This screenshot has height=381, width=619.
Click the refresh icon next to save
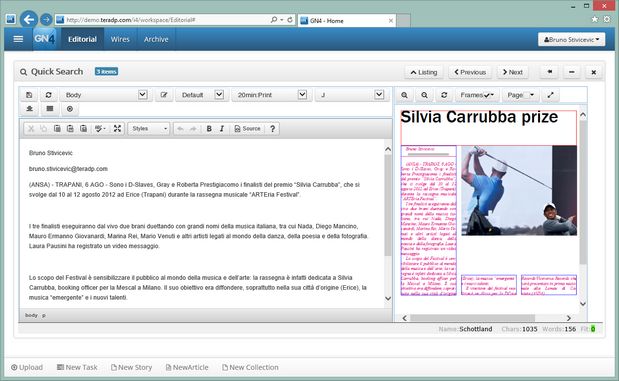click(49, 95)
